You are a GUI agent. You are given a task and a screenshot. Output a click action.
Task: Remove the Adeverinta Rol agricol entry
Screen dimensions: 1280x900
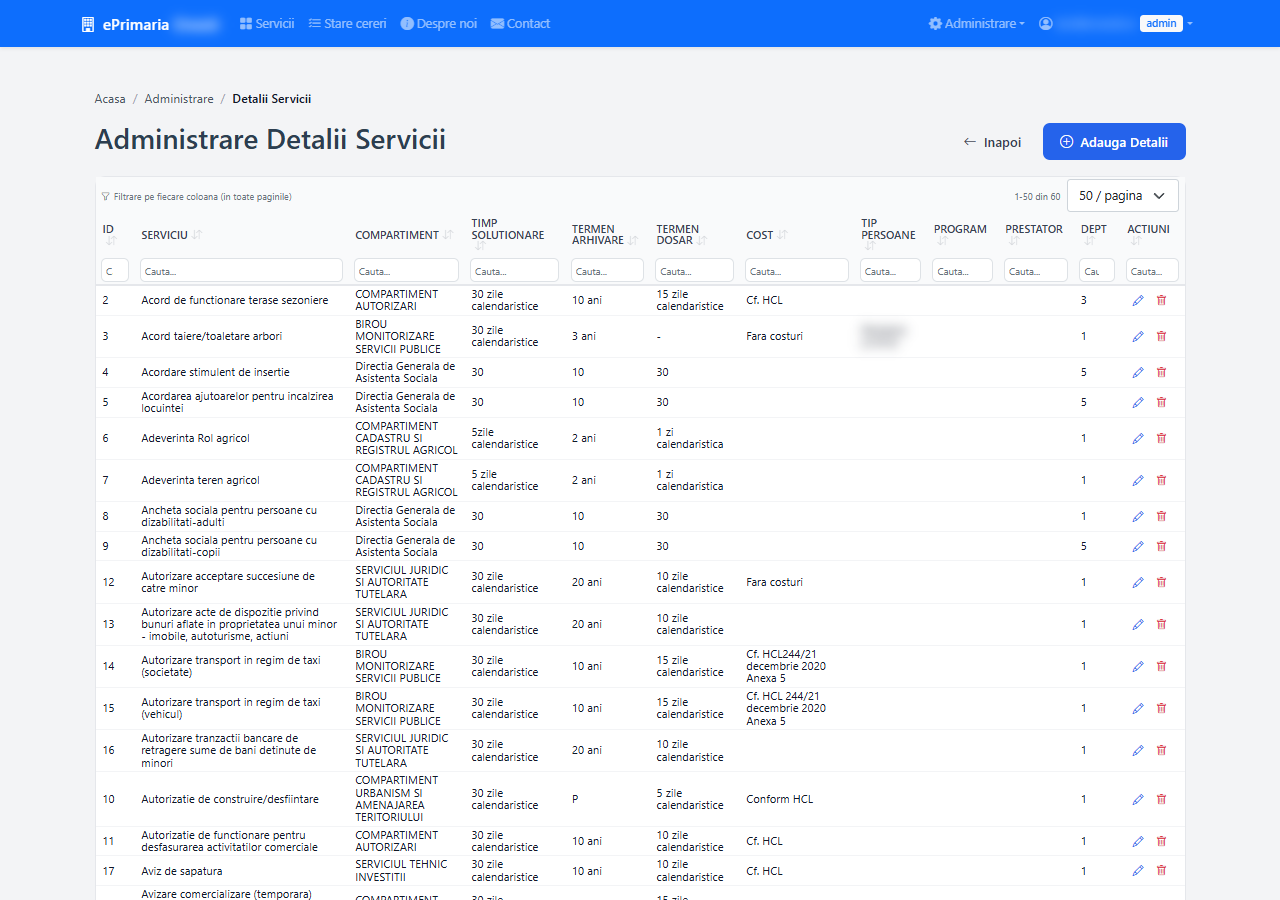pos(1161,438)
